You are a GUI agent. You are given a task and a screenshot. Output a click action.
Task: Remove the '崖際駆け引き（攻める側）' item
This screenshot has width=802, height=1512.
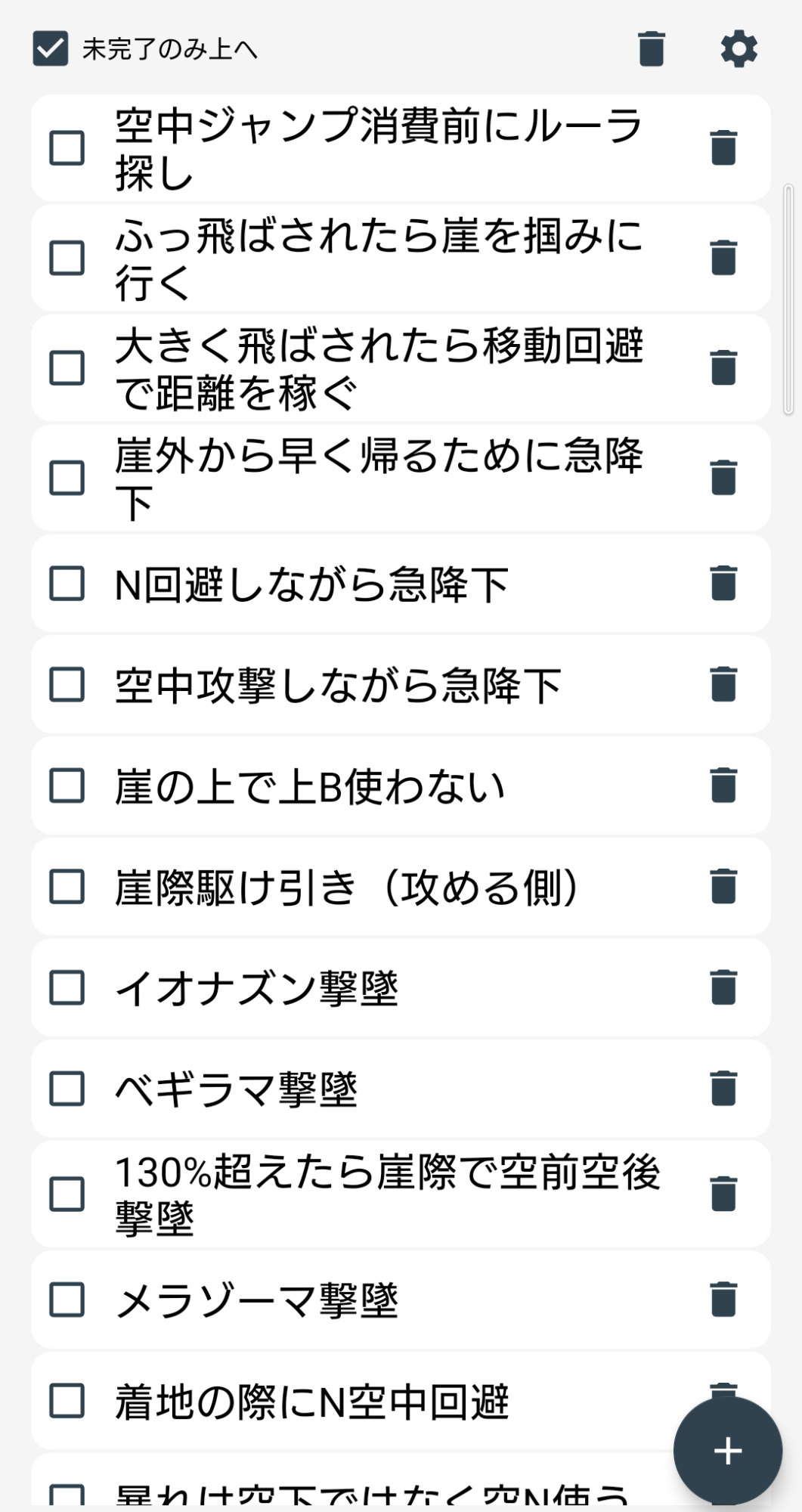click(723, 887)
